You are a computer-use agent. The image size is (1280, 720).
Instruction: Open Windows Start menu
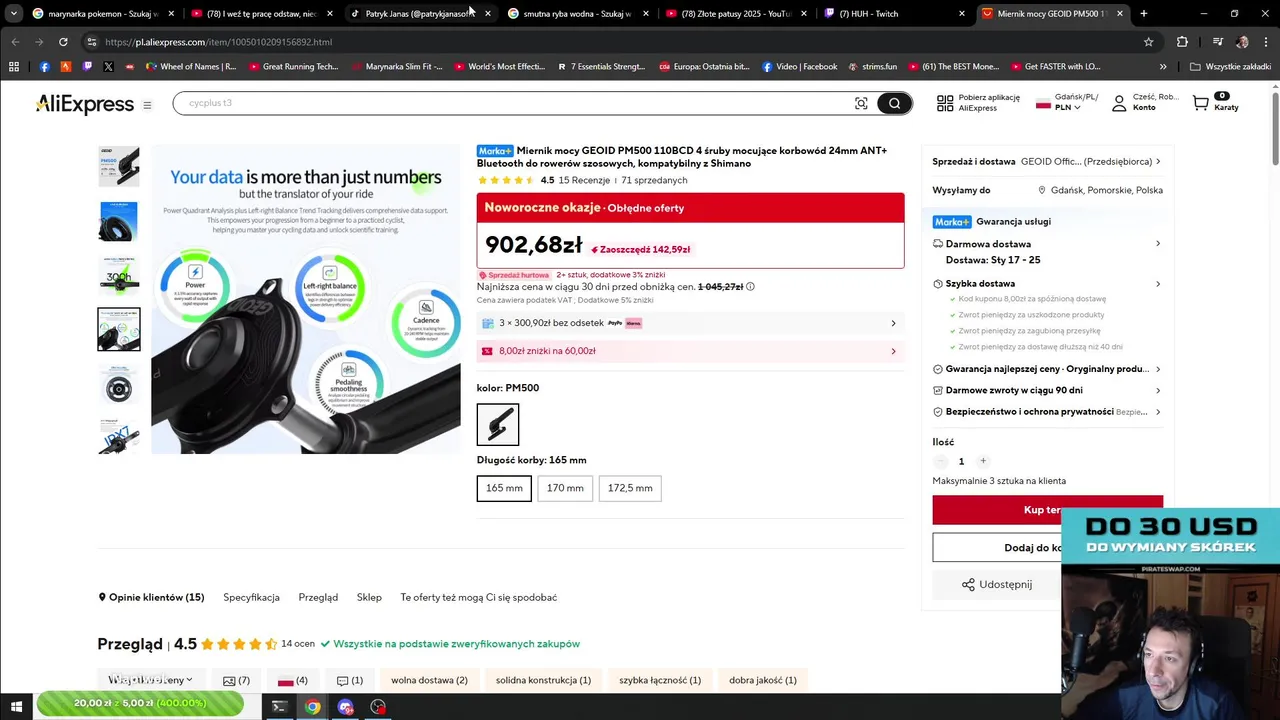(16, 707)
